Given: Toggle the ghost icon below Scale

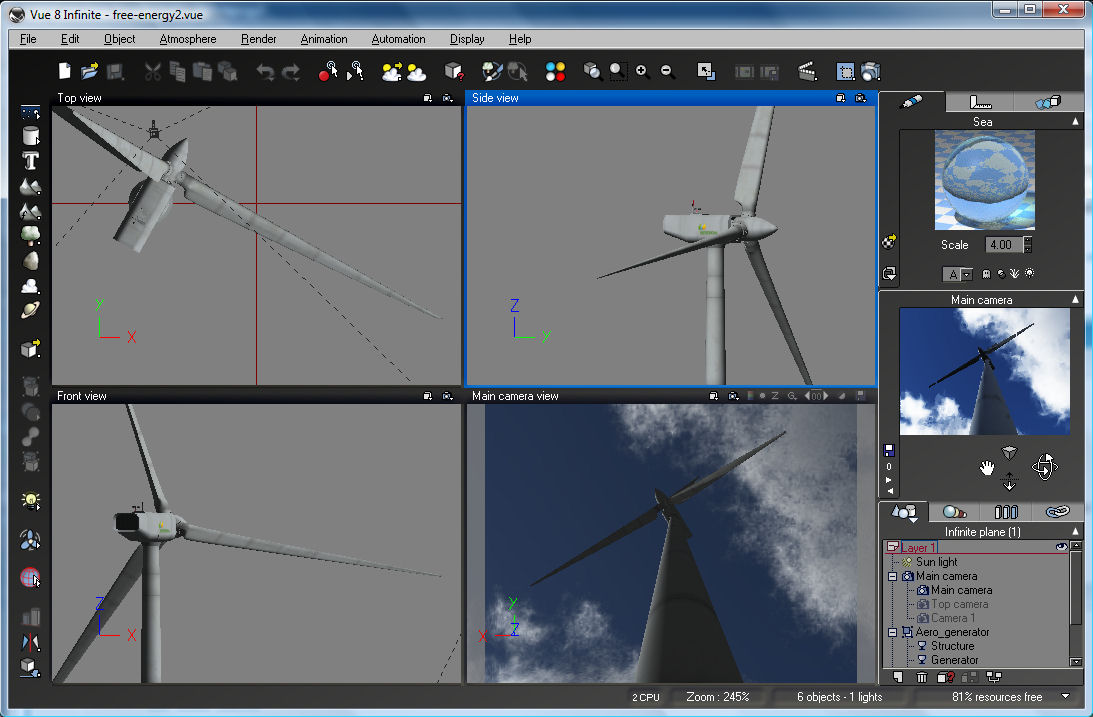Looking at the screenshot, I should (986, 274).
